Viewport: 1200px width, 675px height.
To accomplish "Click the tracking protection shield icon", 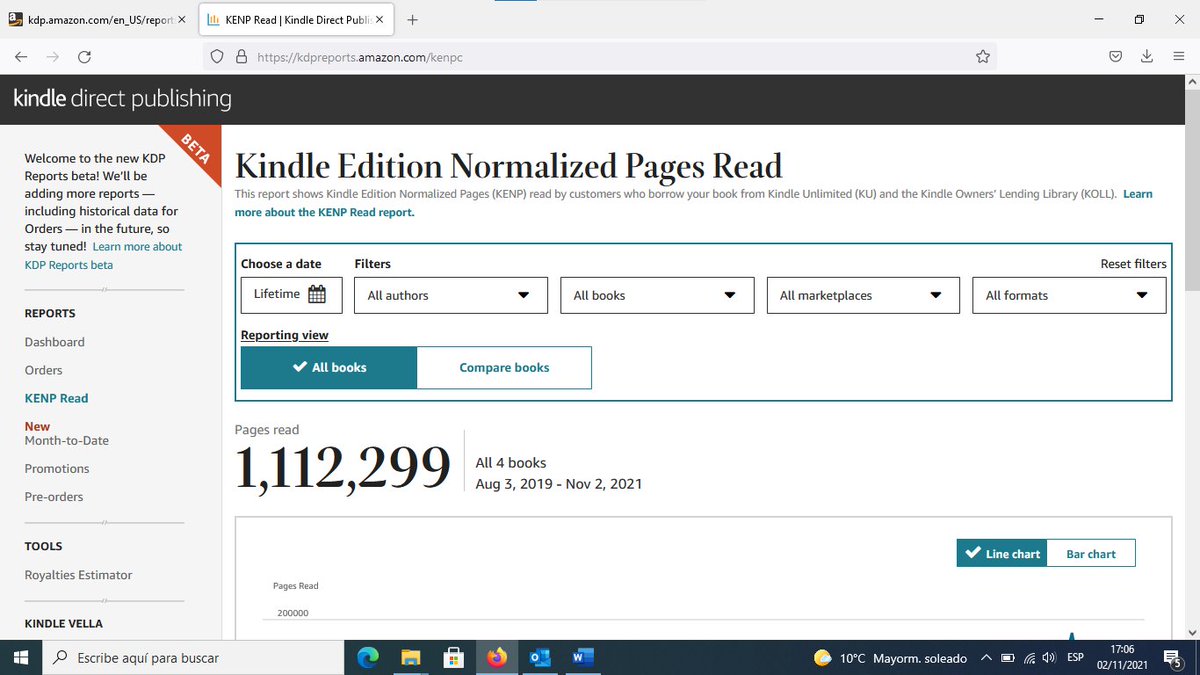I will (217, 57).
